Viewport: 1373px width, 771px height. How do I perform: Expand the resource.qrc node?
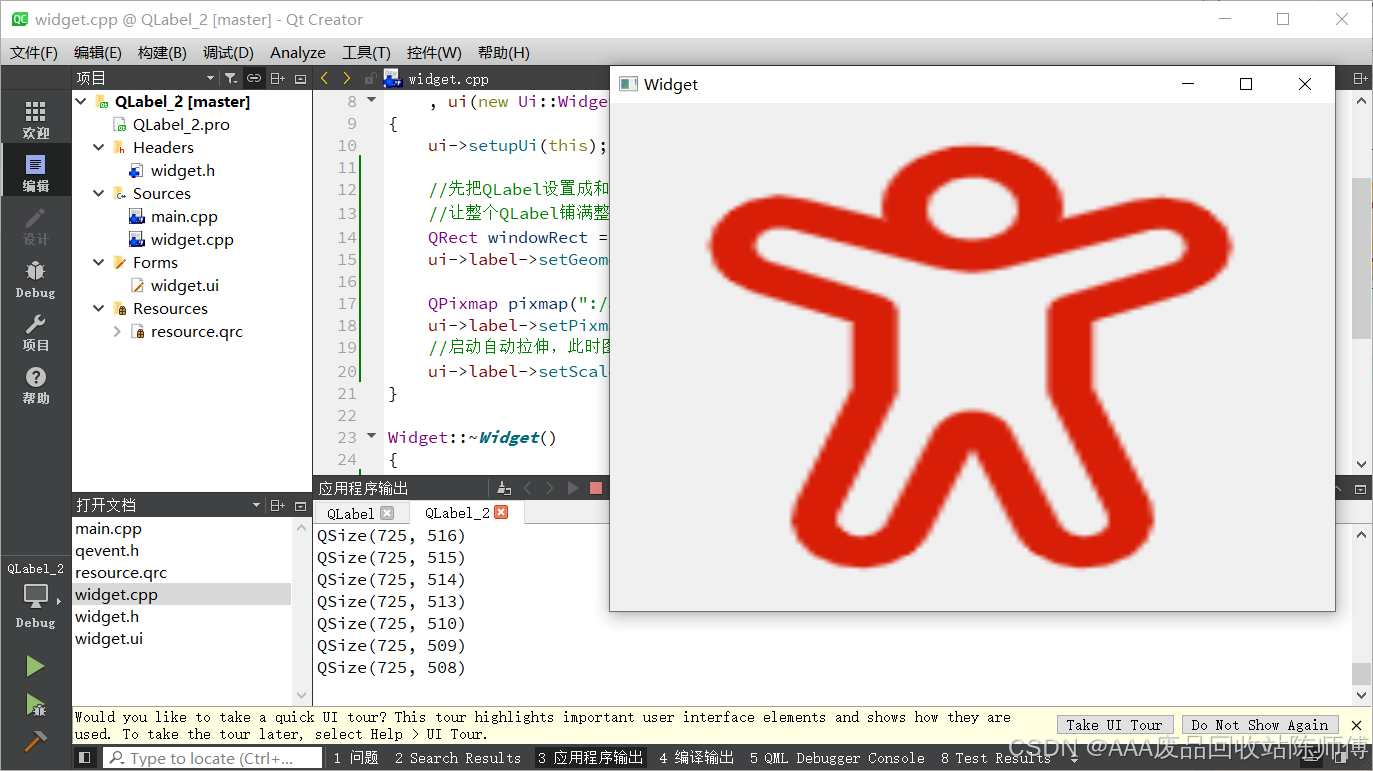[117, 331]
